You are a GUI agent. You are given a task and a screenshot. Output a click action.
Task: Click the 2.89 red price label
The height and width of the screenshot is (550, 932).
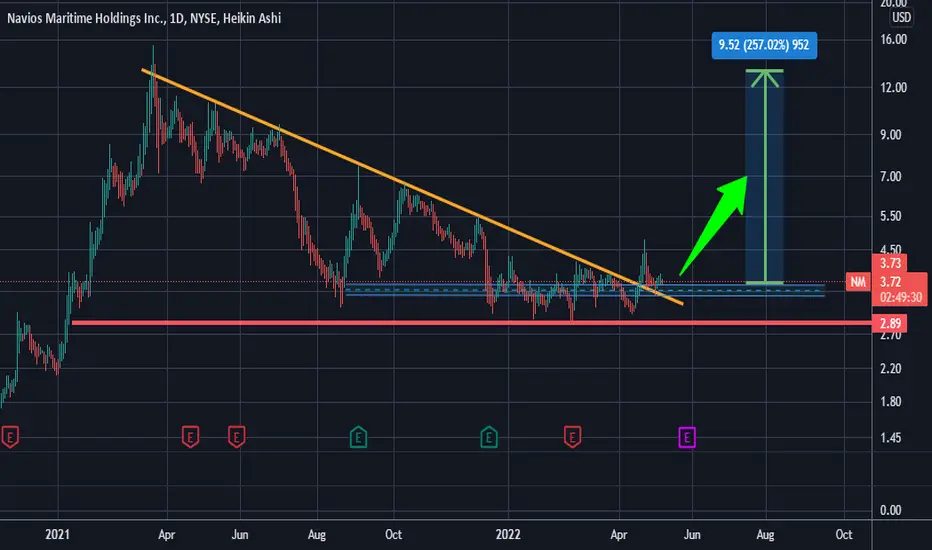click(890, 323)
